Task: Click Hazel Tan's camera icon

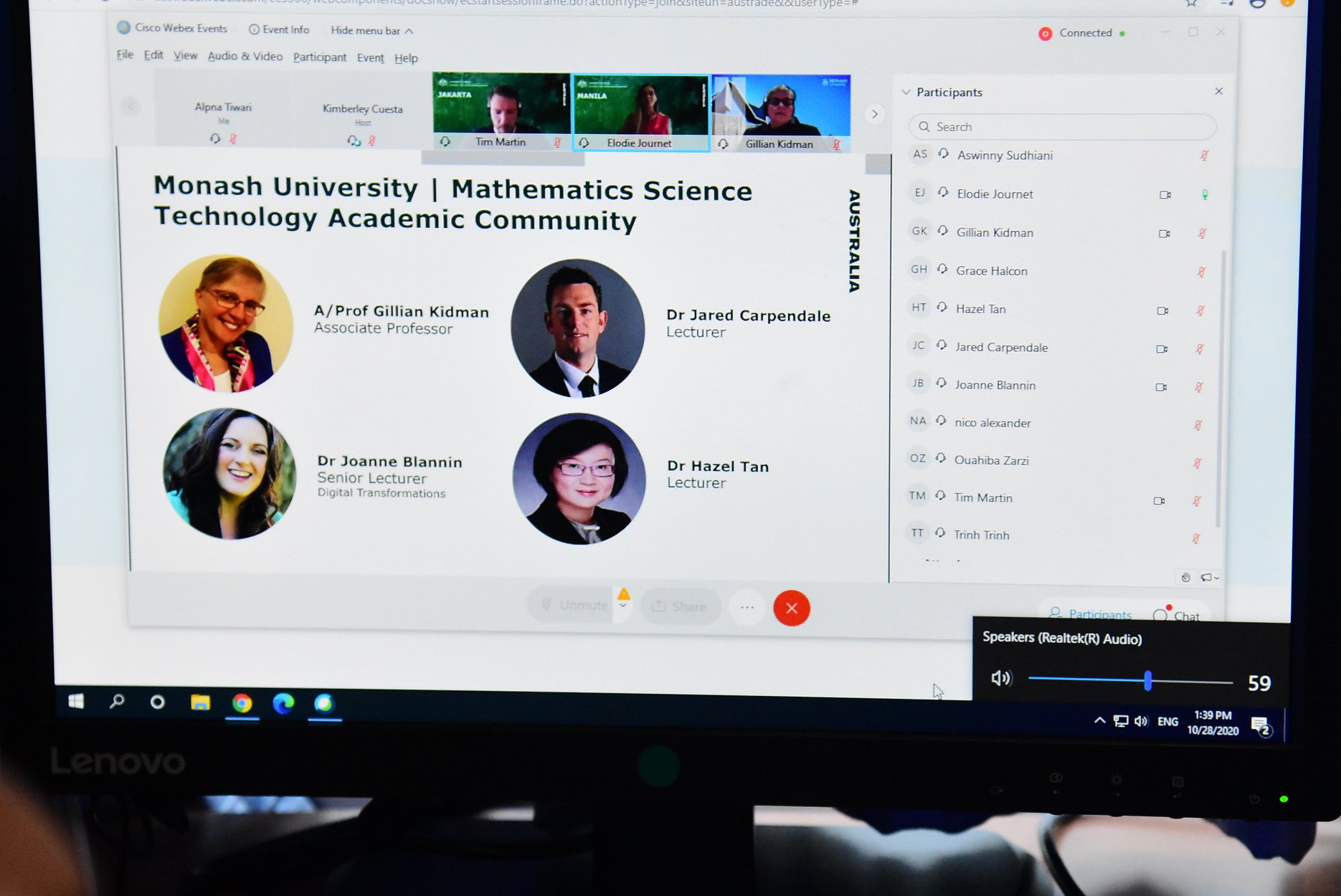Action: point(1163,310)
